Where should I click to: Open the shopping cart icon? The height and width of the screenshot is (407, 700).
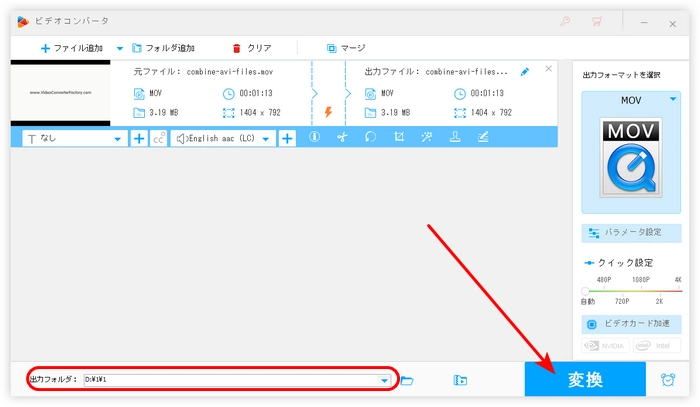coord(596,21)
